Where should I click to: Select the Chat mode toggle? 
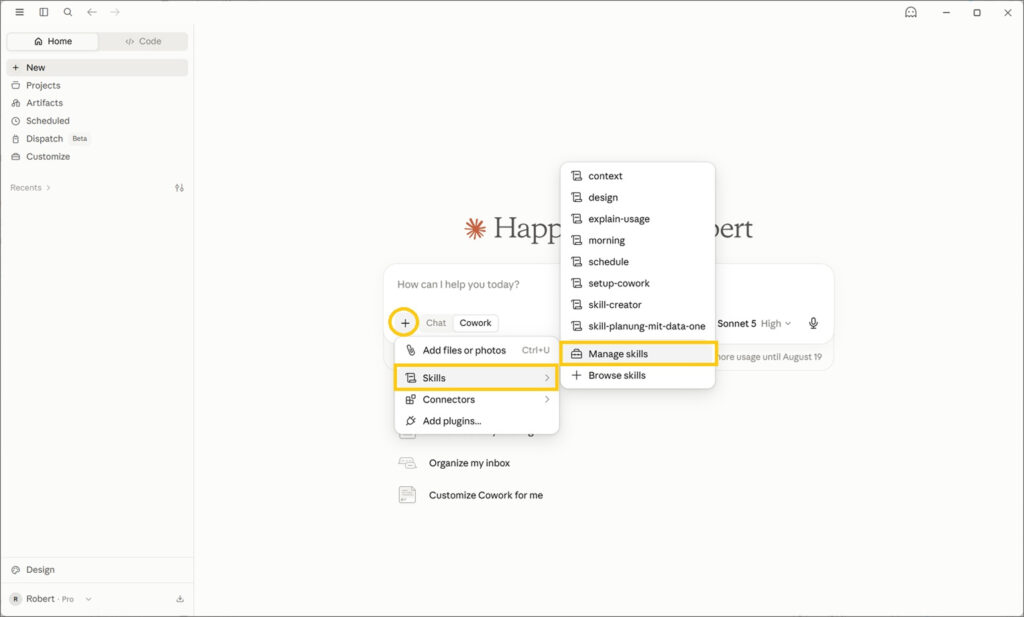coord(436,323)
